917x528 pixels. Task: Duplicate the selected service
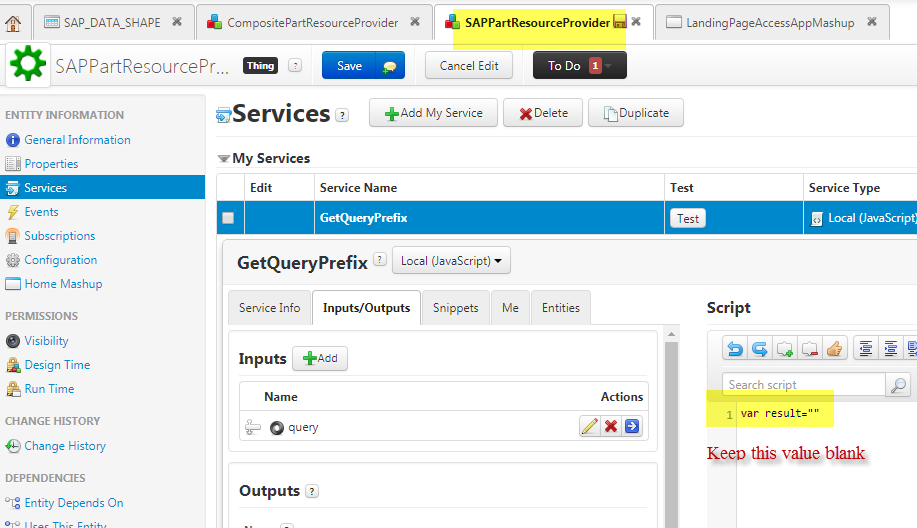pyautogui.click(x=636, y=113)
